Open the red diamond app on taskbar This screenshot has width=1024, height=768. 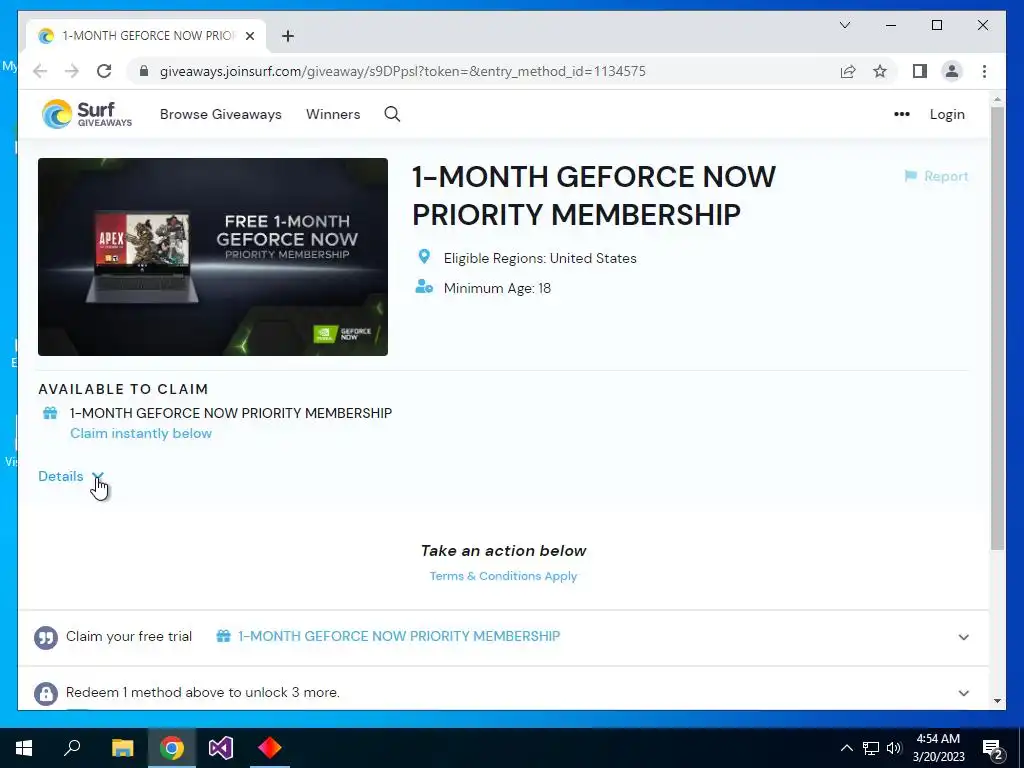click(269, 748)
